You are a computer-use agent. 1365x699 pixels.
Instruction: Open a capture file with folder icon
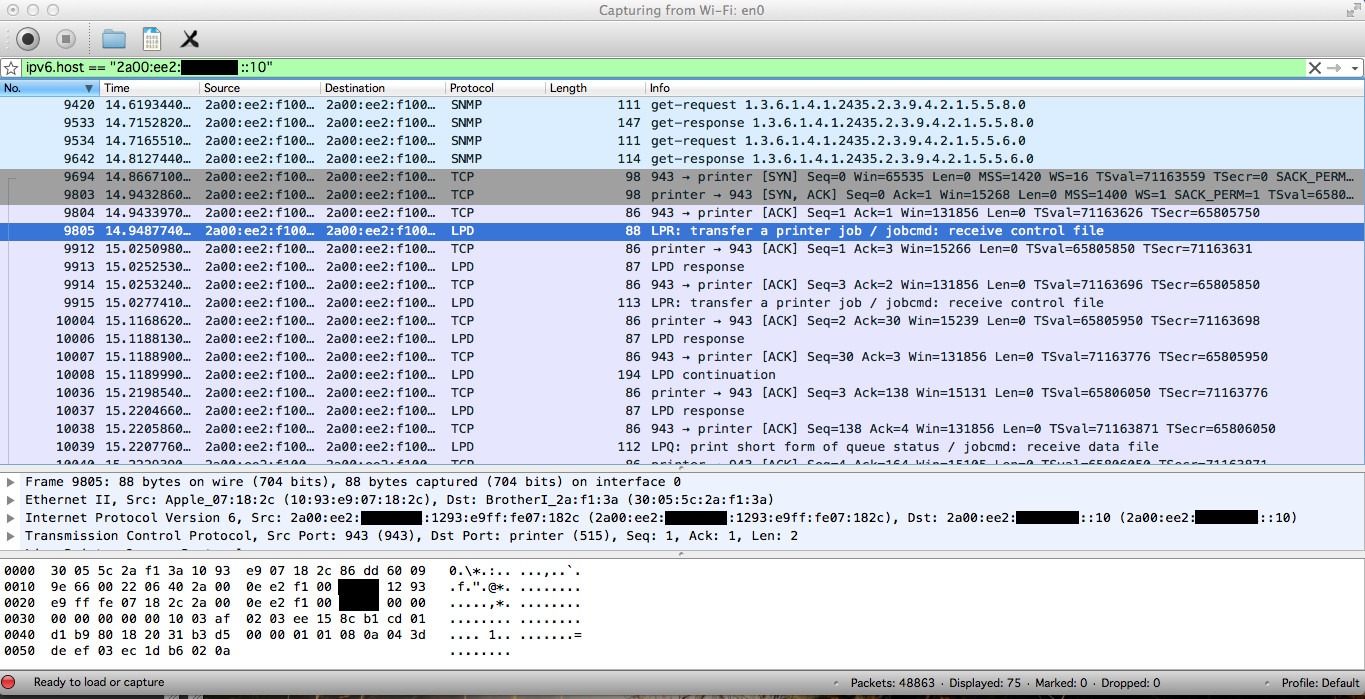click(114, 39)
